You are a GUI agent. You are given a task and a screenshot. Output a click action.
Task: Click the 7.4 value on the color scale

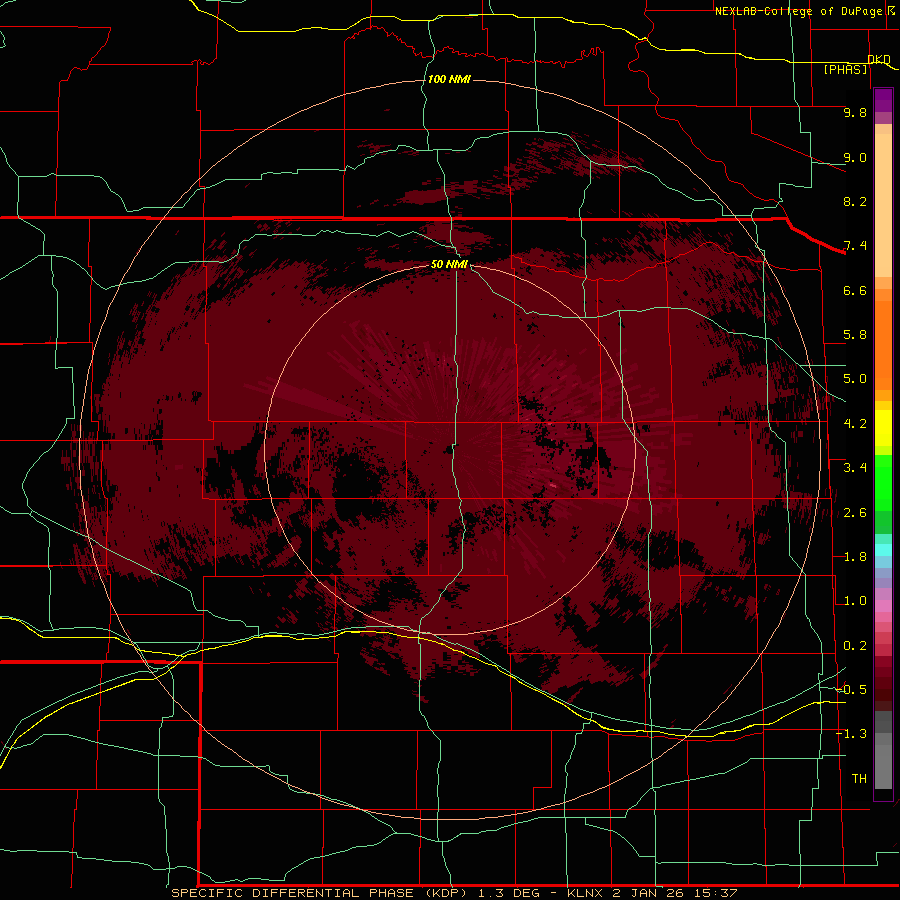point(855,246)
